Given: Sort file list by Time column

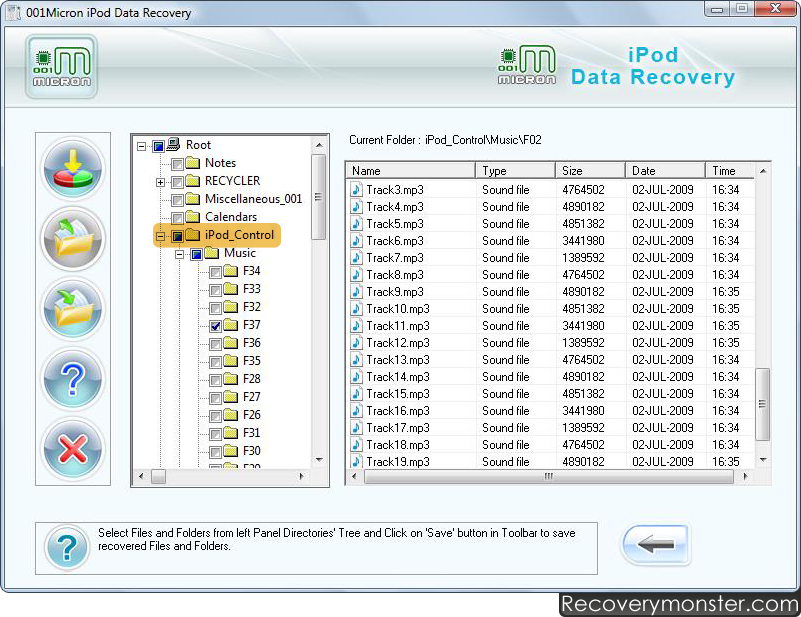Looking at the screenshot, I should [x=729, y=171].
